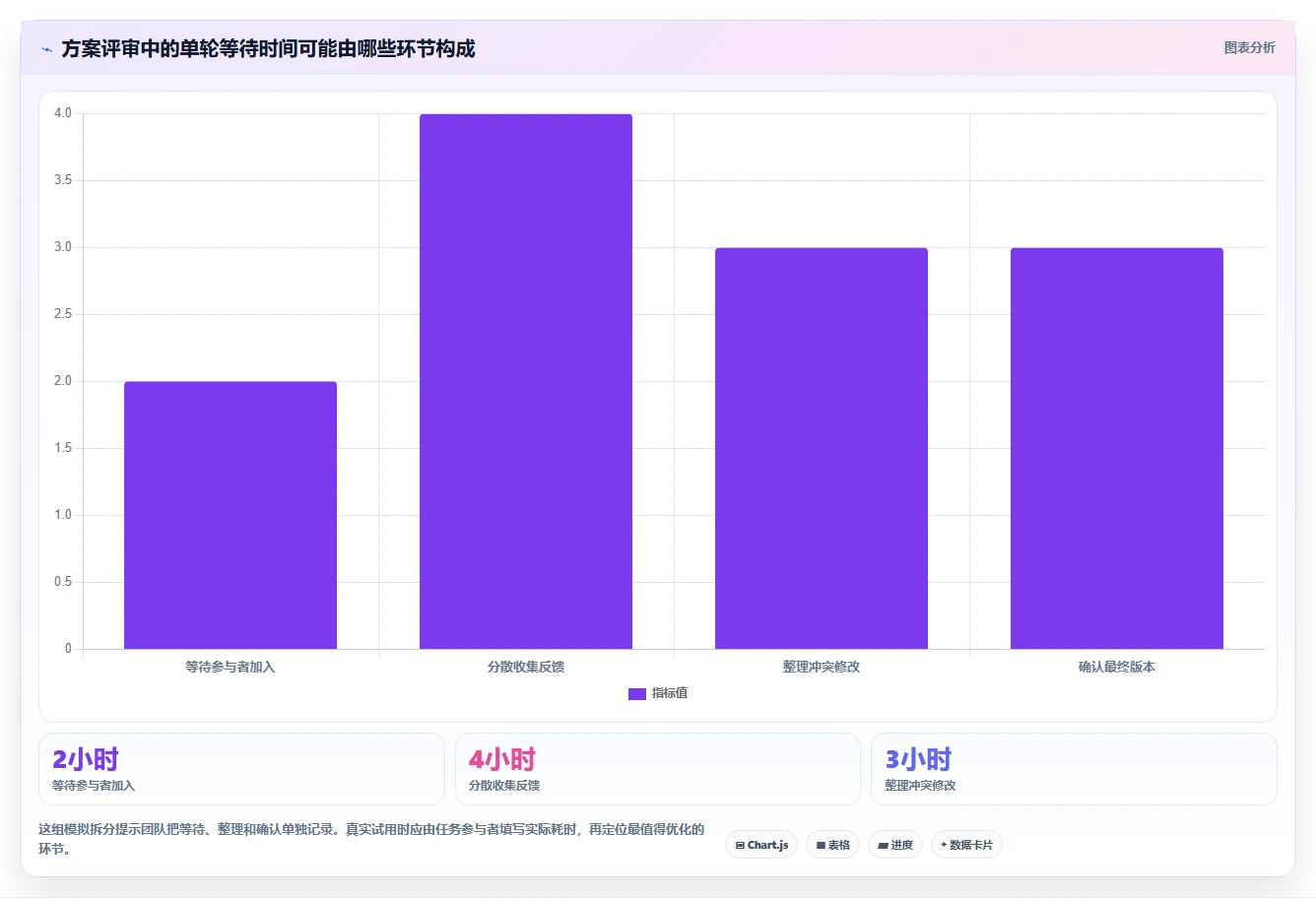The width and height of the screenshot is (1316, 898).
Task: Click the 图表分析 label in the header
Action: pos(1249,47)
